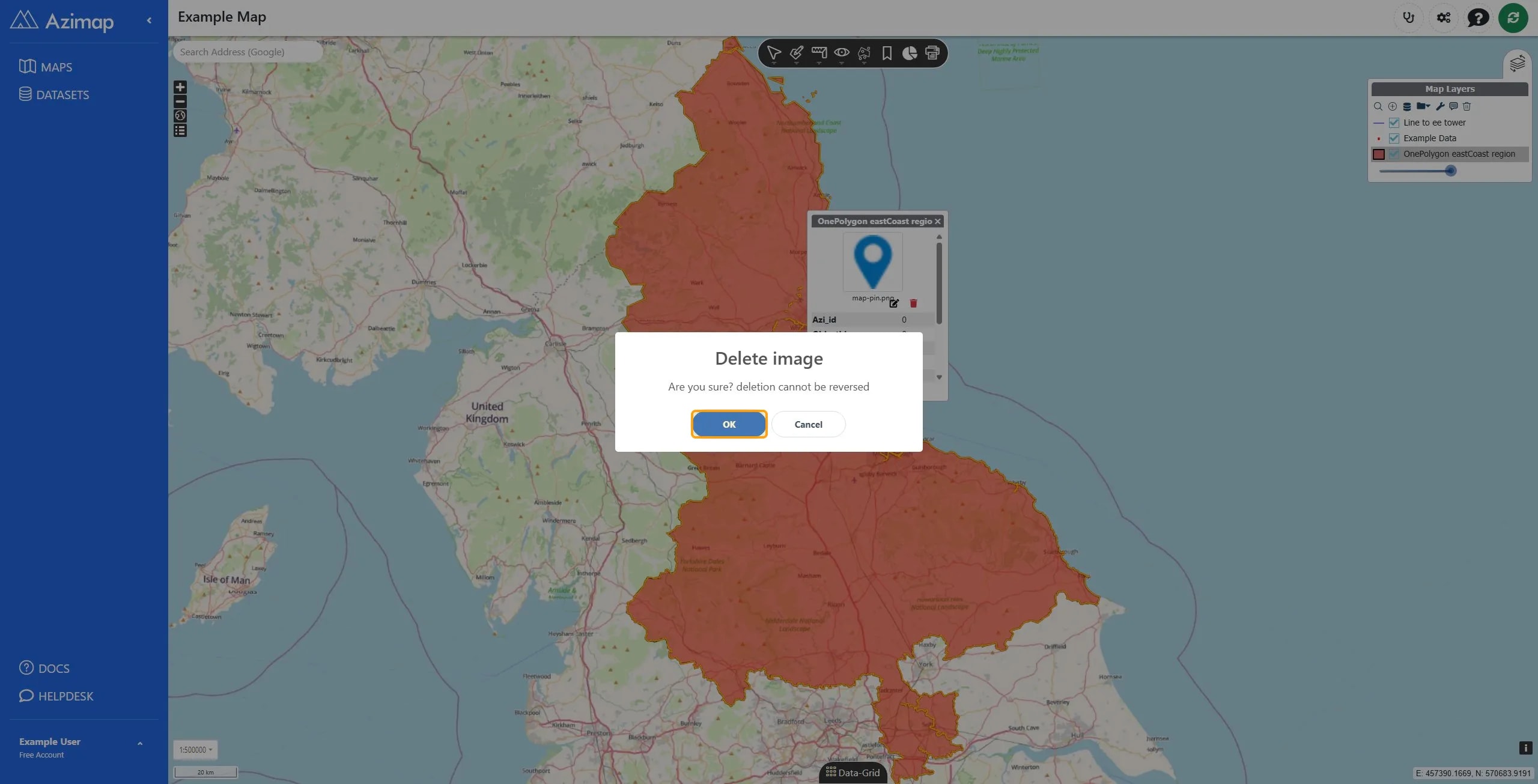Expand the Example User account menu

click(x=140, y=743)
